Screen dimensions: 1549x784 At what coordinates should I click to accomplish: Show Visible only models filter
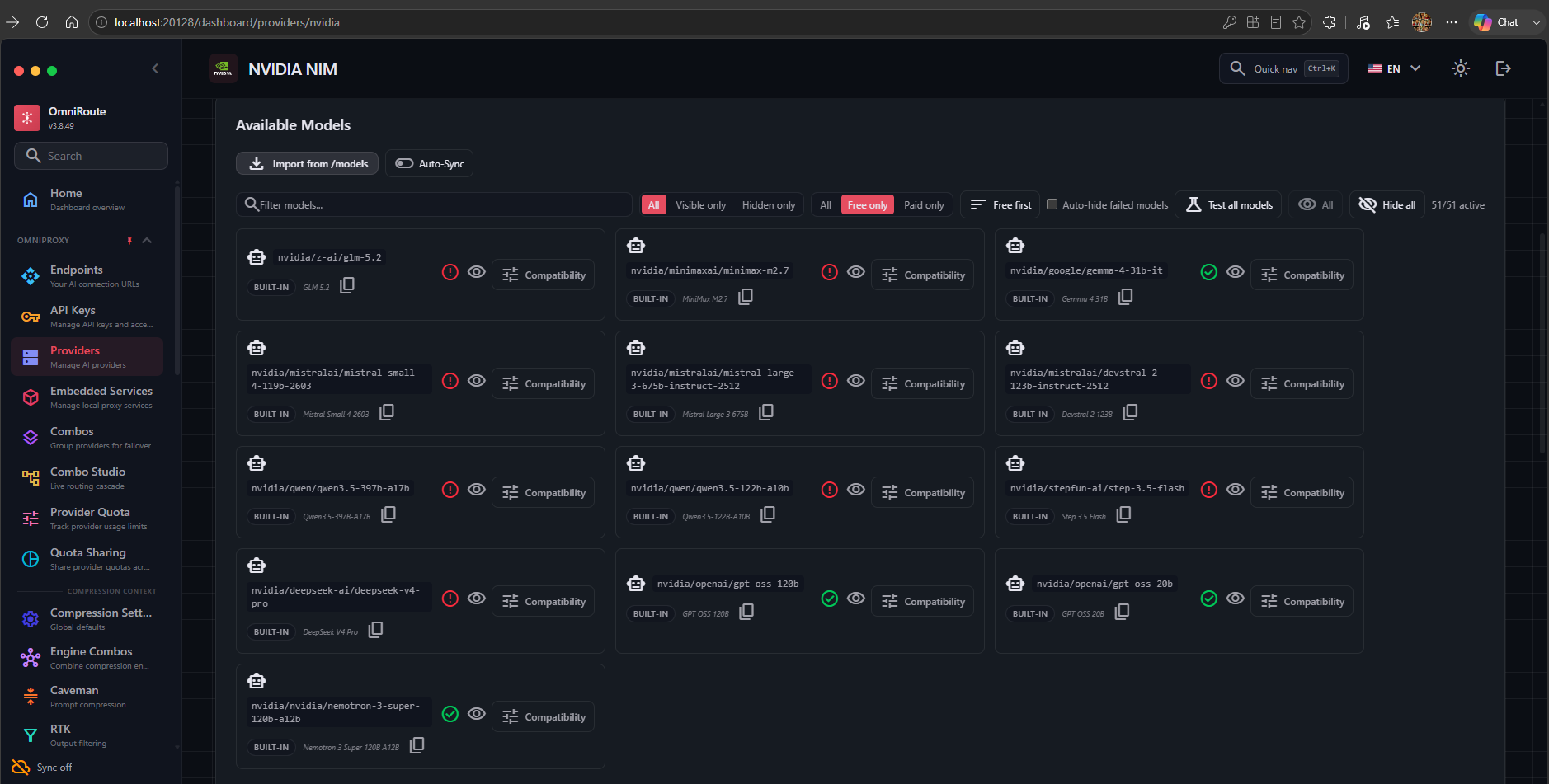[701, 205]
